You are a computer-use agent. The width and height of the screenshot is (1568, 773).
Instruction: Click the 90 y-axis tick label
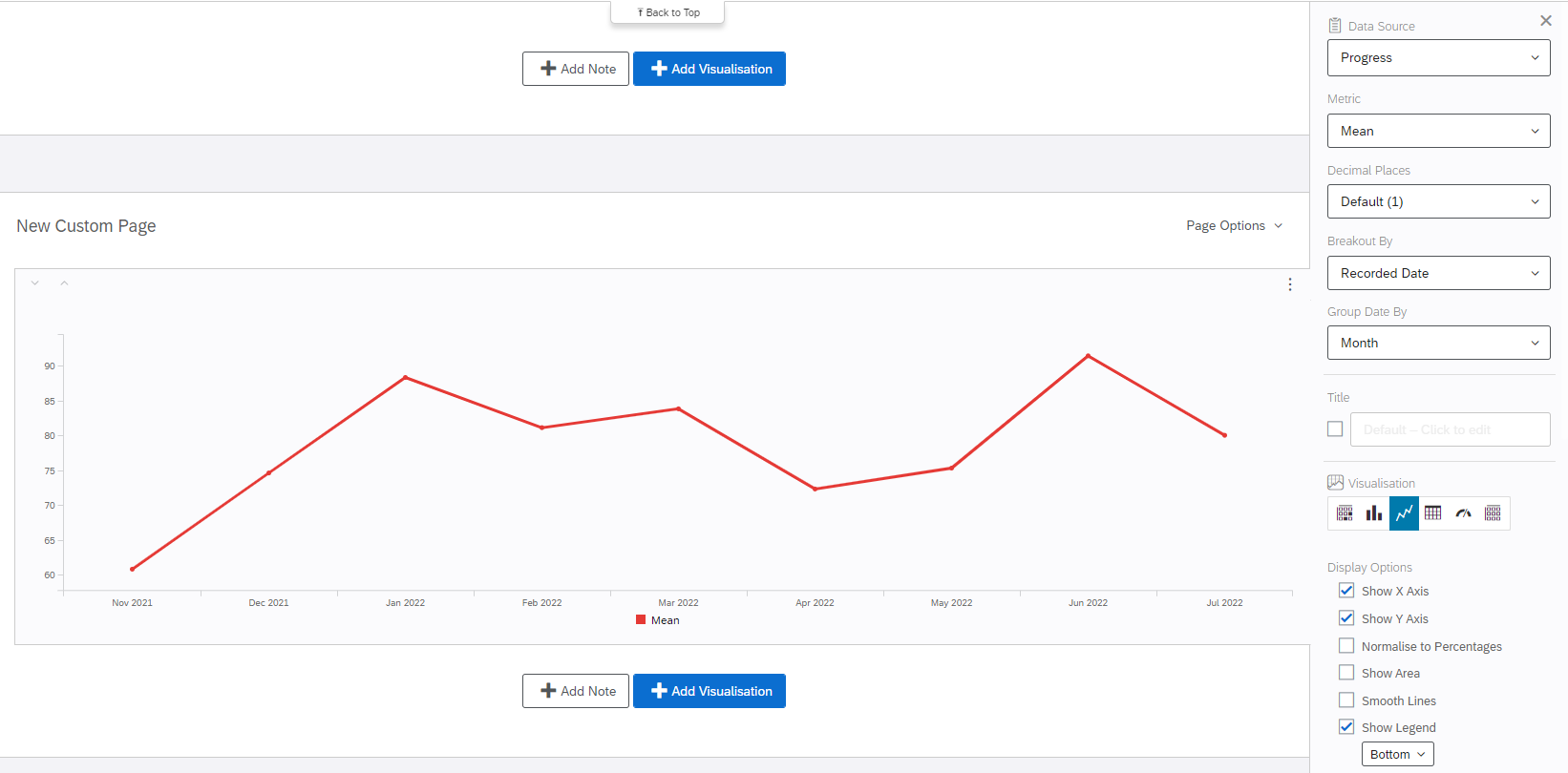pyautogui.click(x=50, y=366)
